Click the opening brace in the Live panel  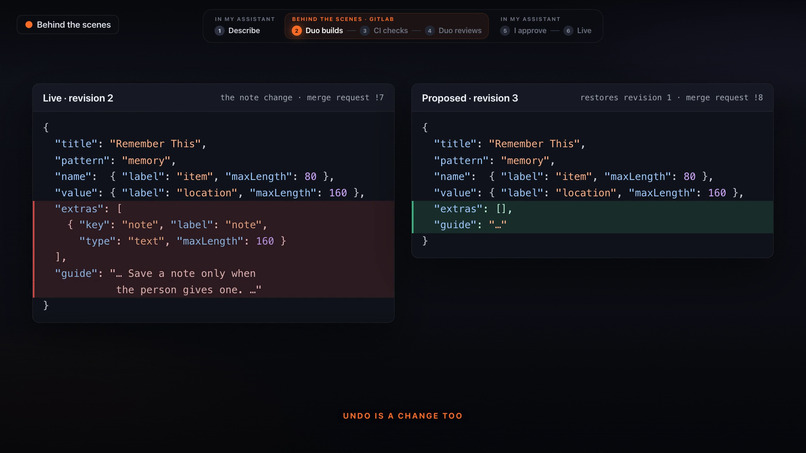[46, 127]
